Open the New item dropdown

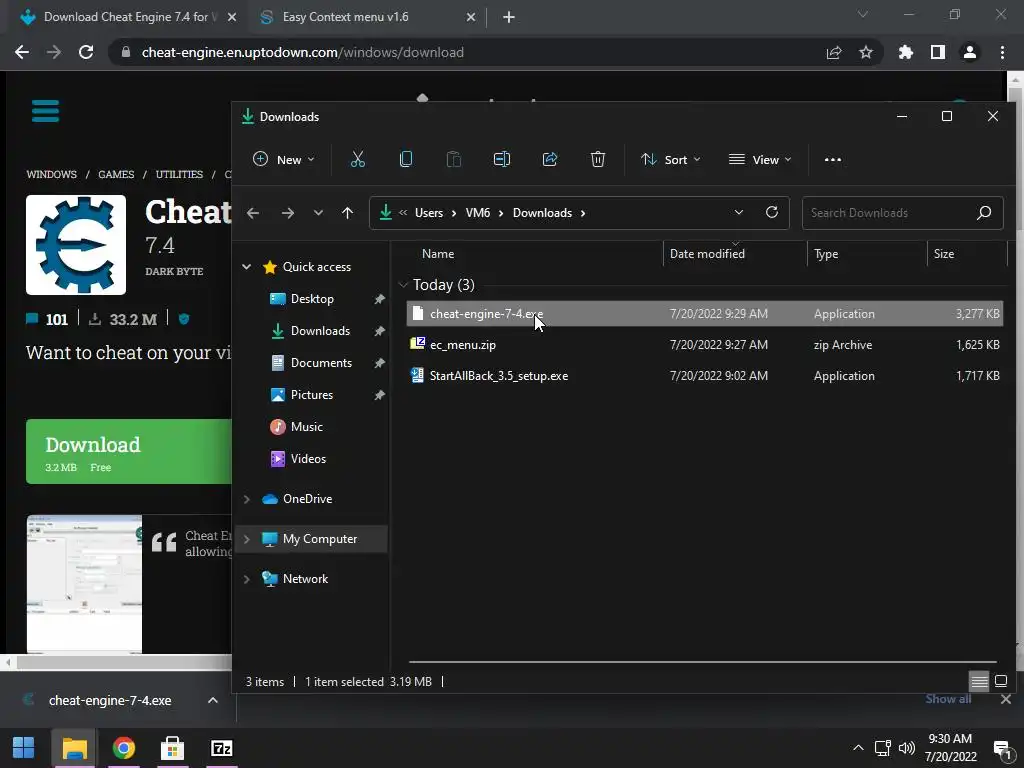click(283, 159)
